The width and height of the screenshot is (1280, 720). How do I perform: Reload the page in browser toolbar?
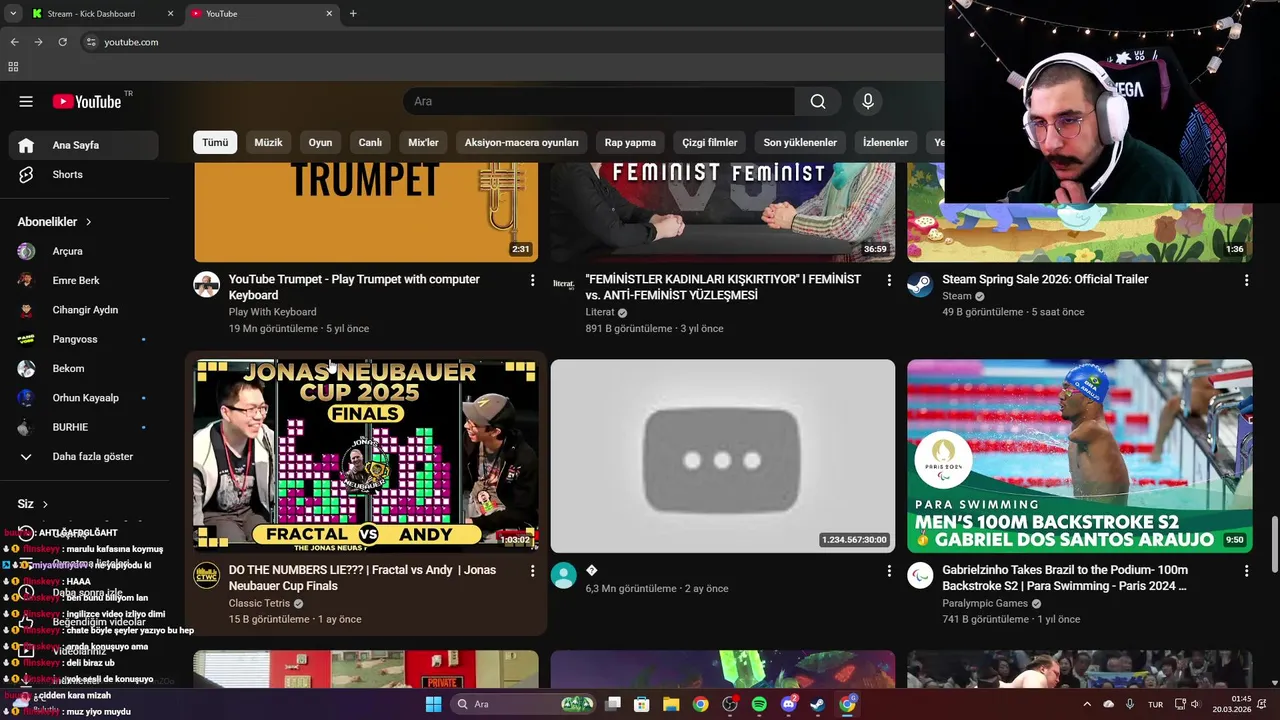62,42
